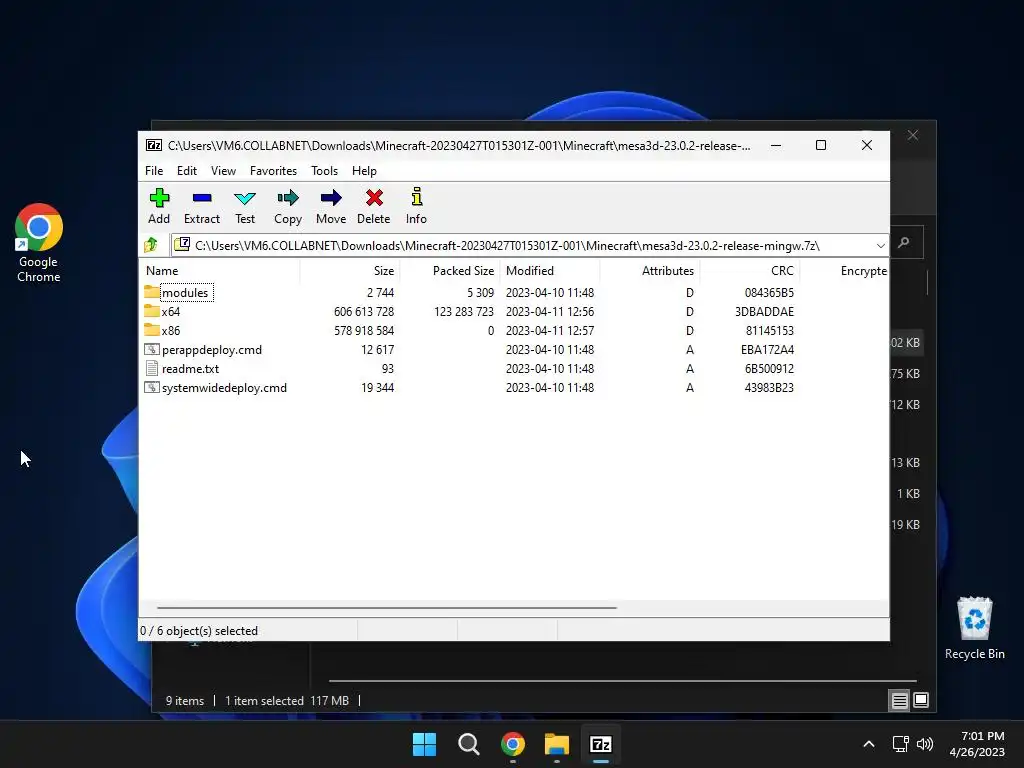Run the Test archive tool
1024x768 pixels.
tap(245, 198)
